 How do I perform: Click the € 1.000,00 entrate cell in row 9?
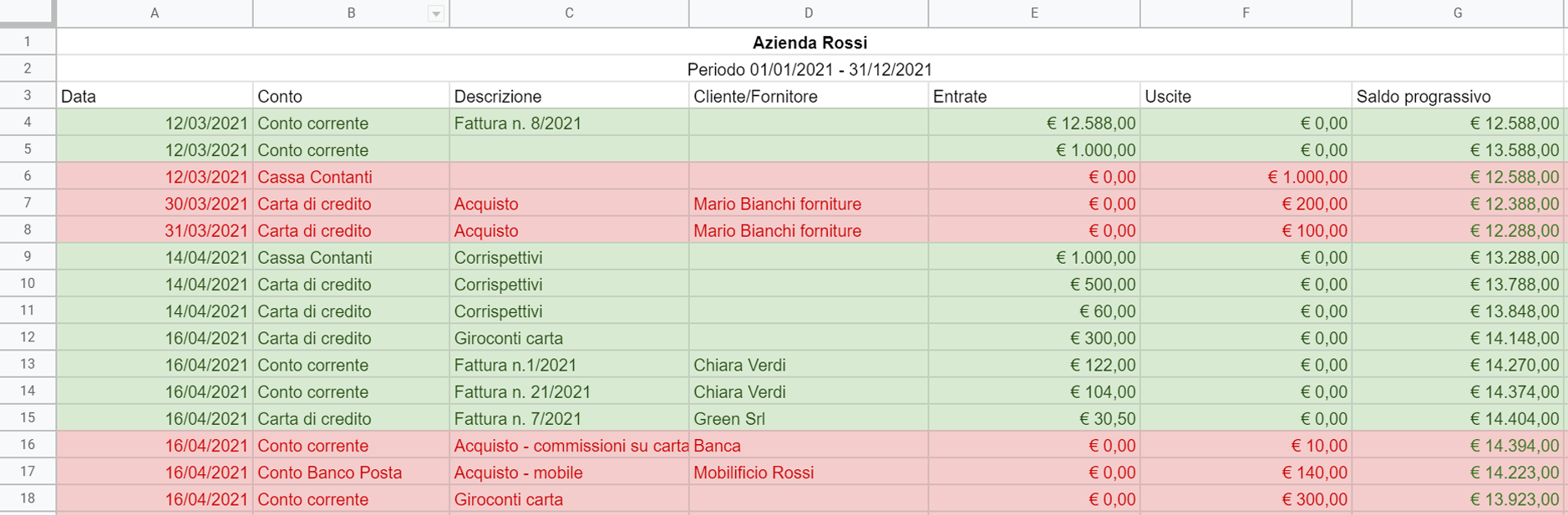point(1034,257)
